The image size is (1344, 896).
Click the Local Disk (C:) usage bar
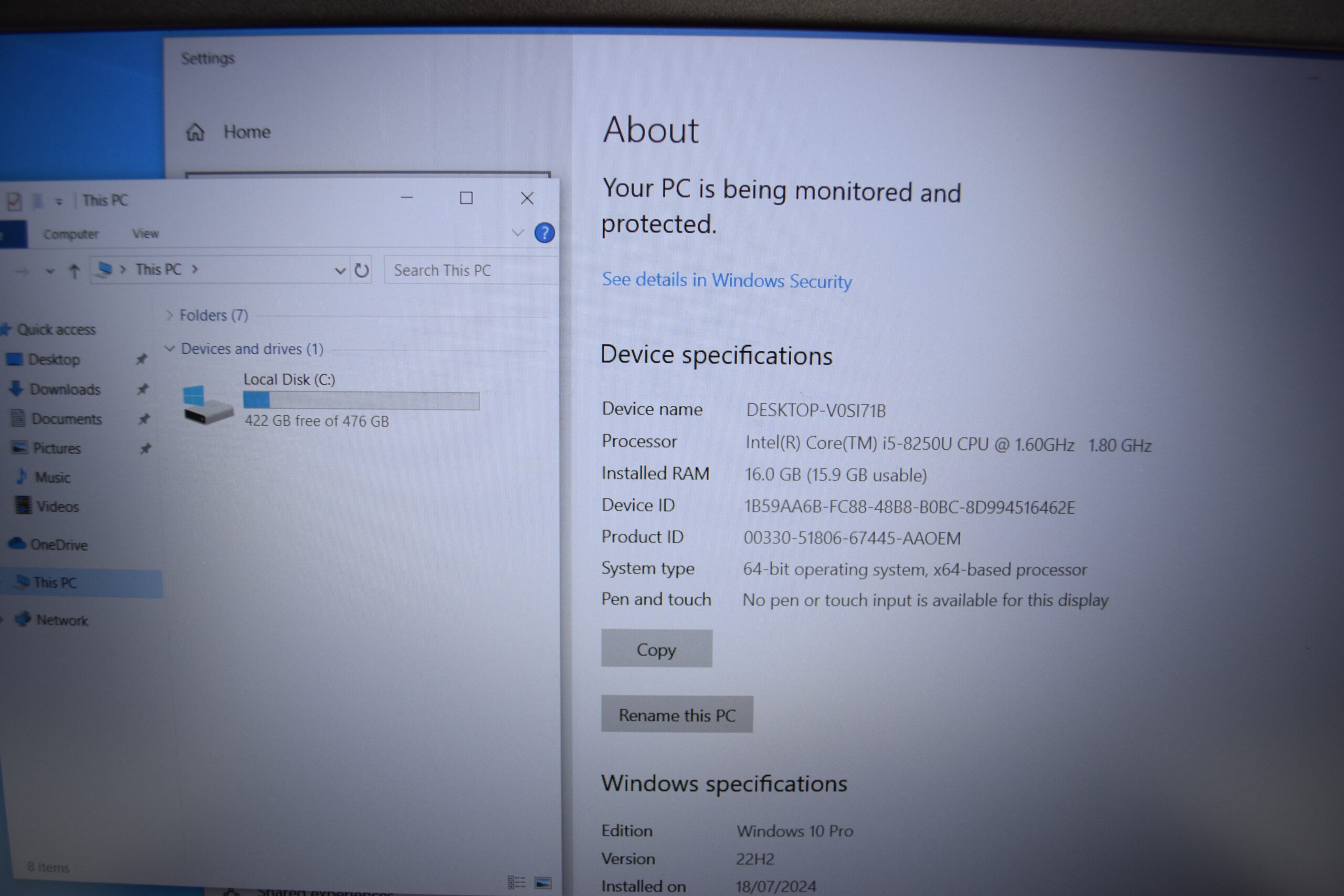click(361, 400)
